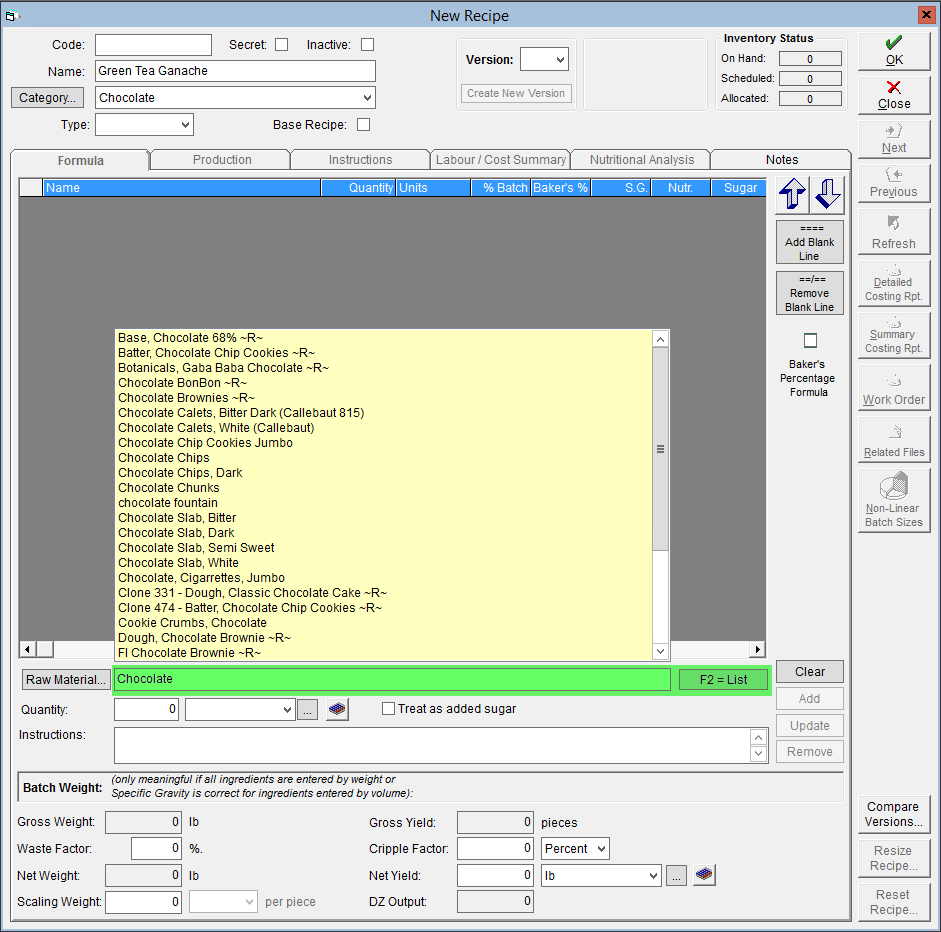The height and width of the screenshot is (932, 941).
Task: Click the Code input field
Action: (153, 45)
